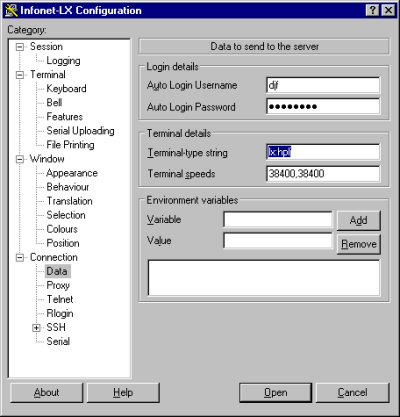
Task: Select the Position category
Action: 63,243
